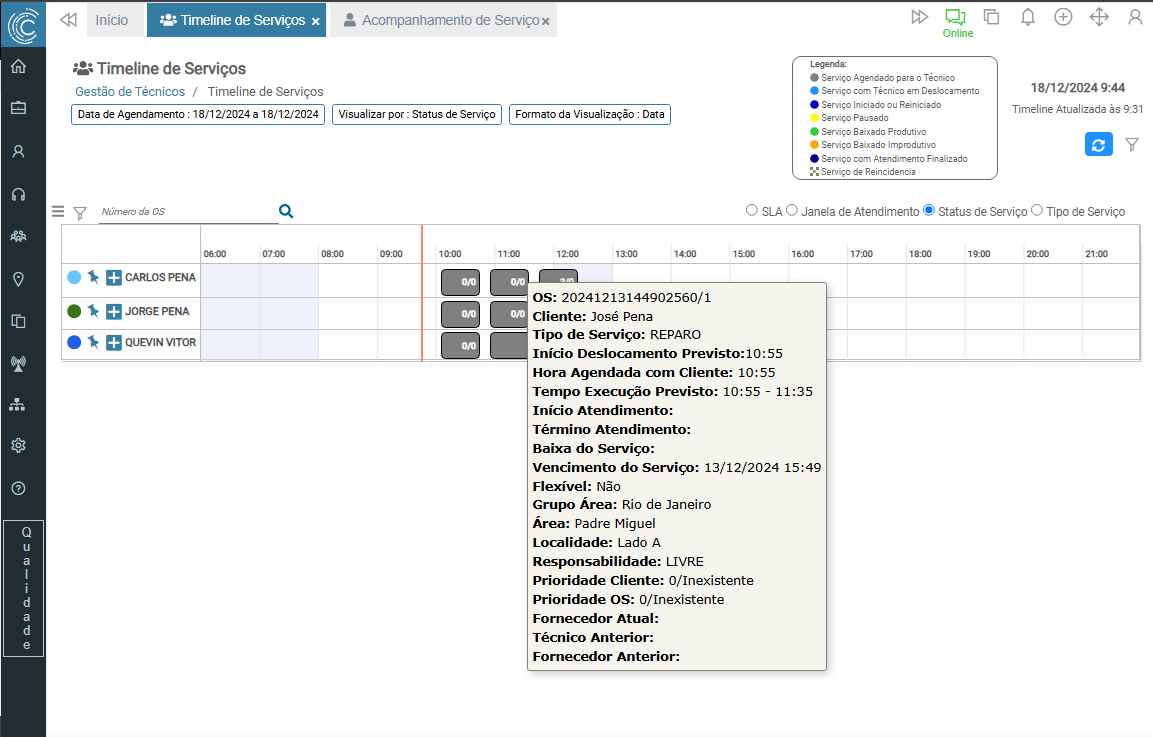Switch to the Início tab

(x=111, y=20)
